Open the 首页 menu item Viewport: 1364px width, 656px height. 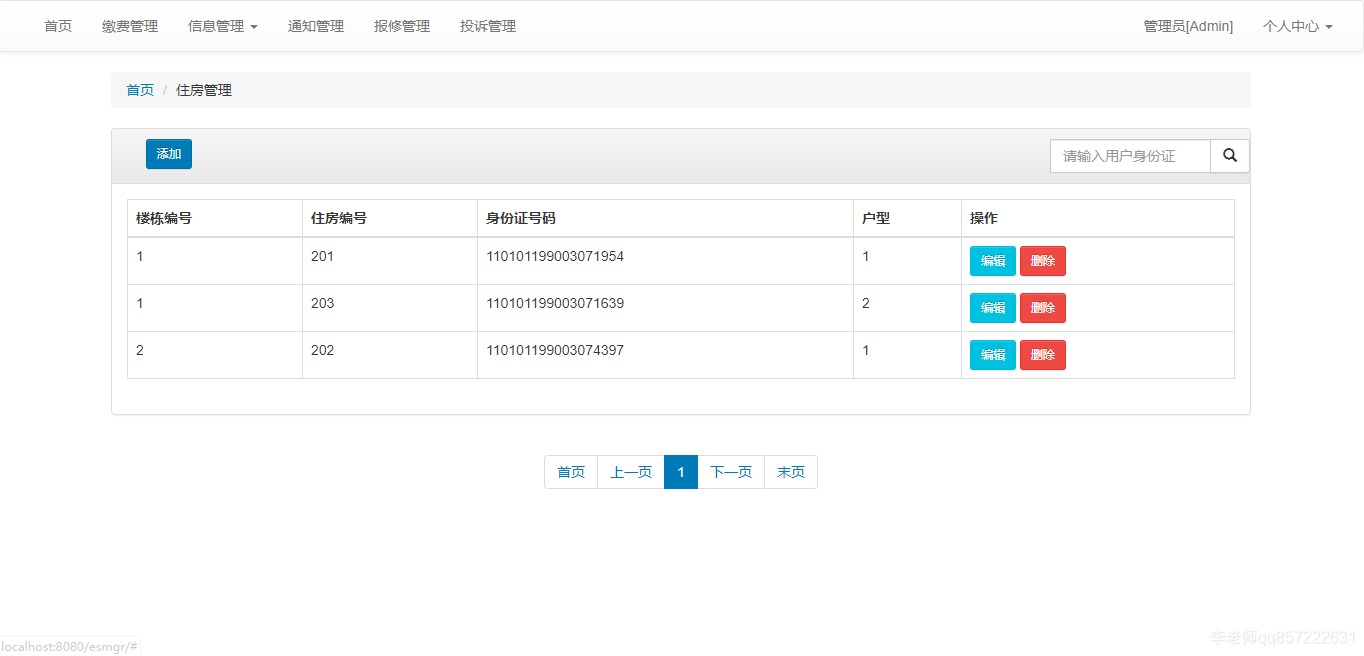coord(57,26)
